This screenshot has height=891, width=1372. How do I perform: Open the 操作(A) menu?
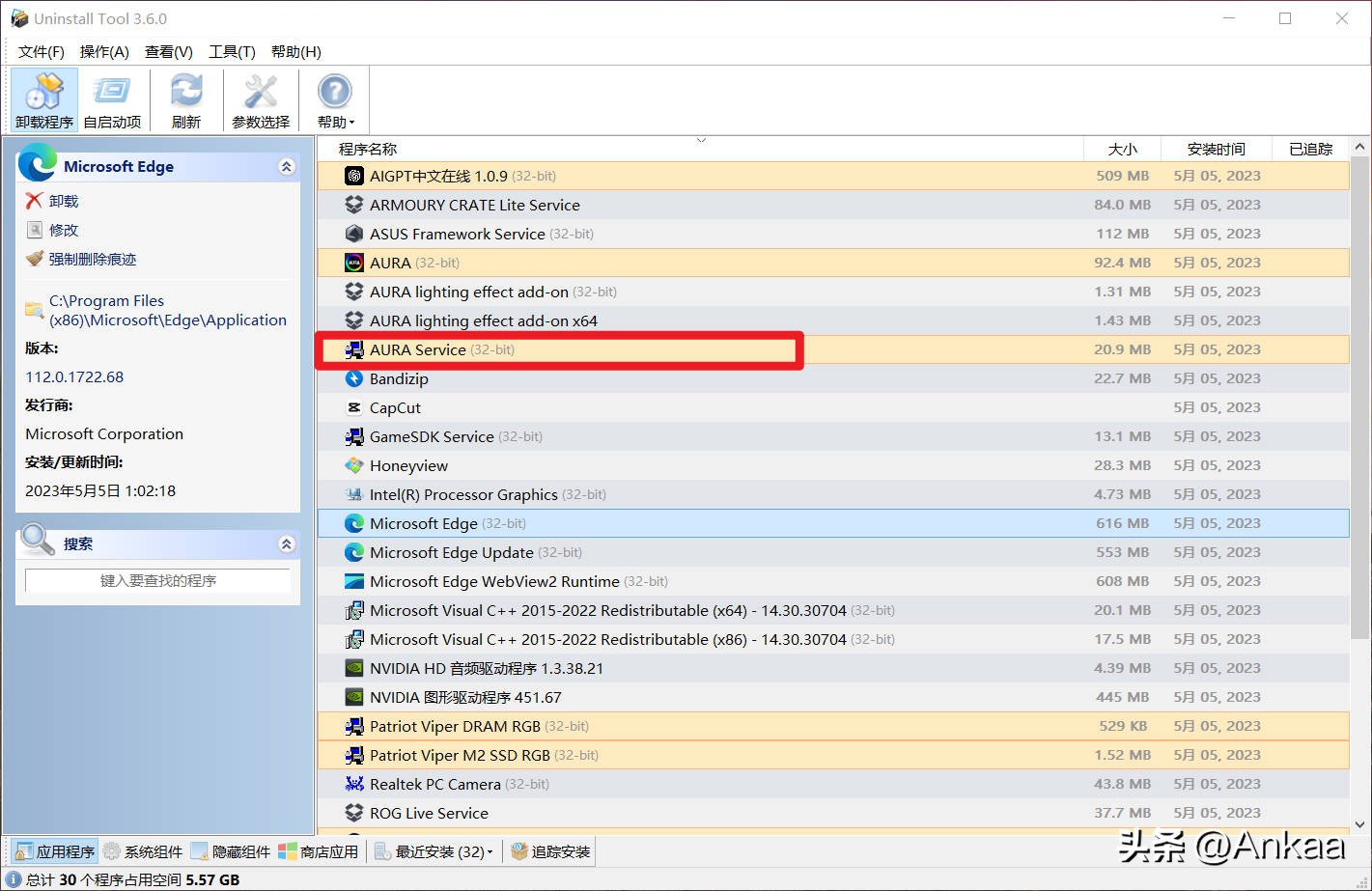[x=104, y=52]
